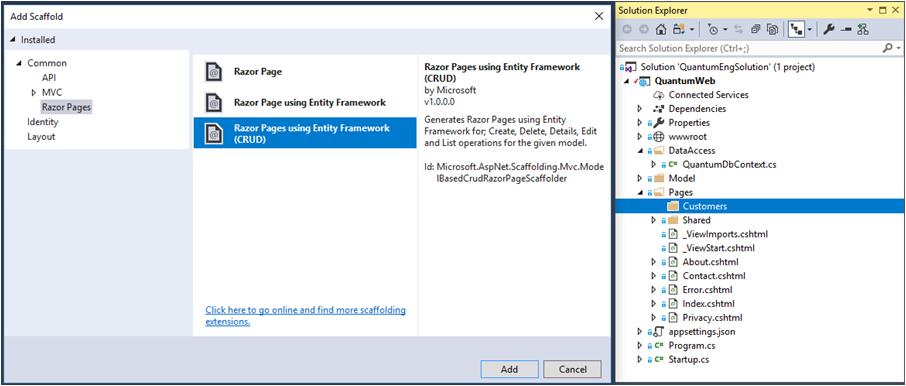Click Connected Services cloud icon
Viewport: 906px width, 386px height.
point(659,95)
